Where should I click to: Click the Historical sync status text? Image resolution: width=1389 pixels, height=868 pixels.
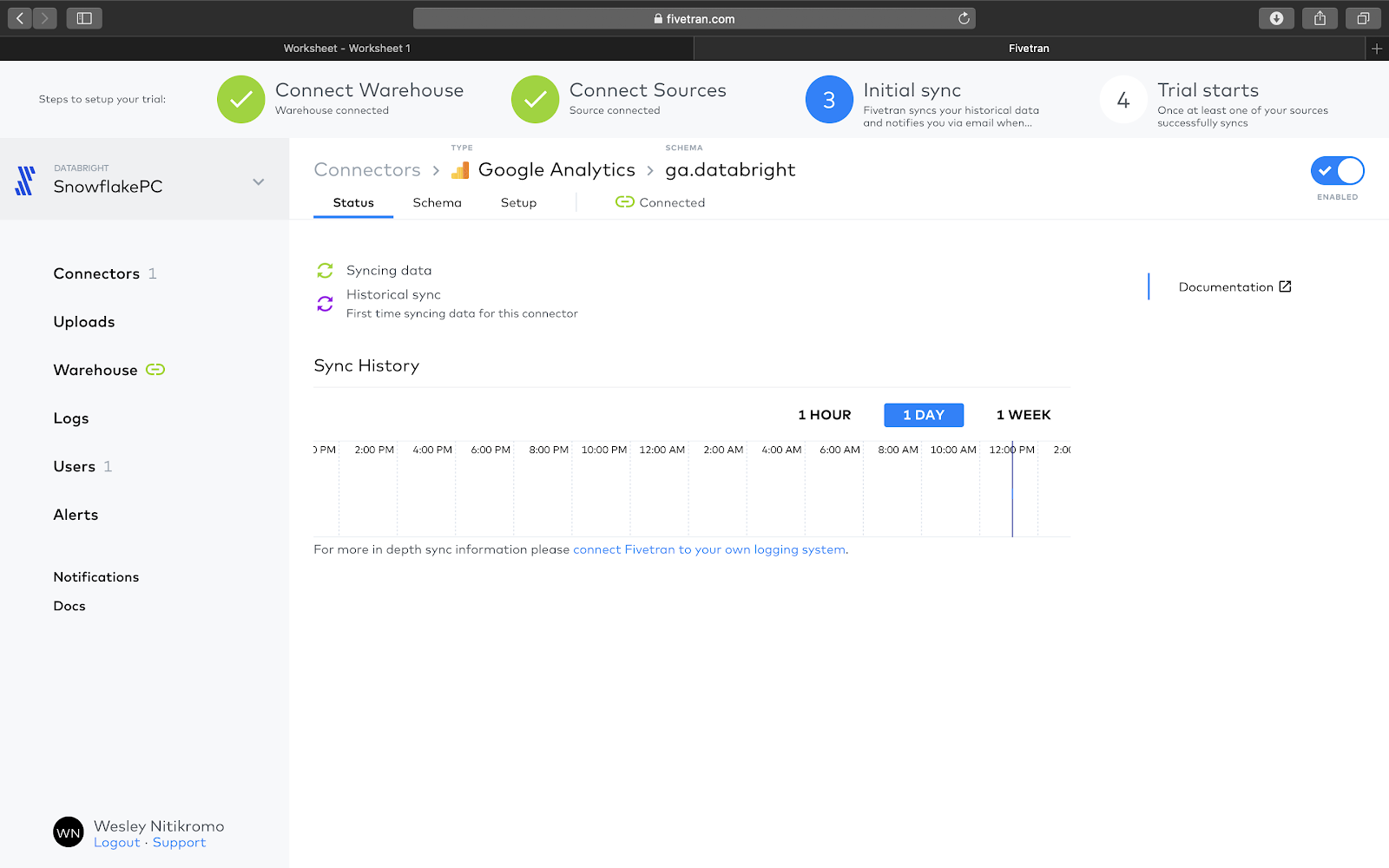click(393, 295)
